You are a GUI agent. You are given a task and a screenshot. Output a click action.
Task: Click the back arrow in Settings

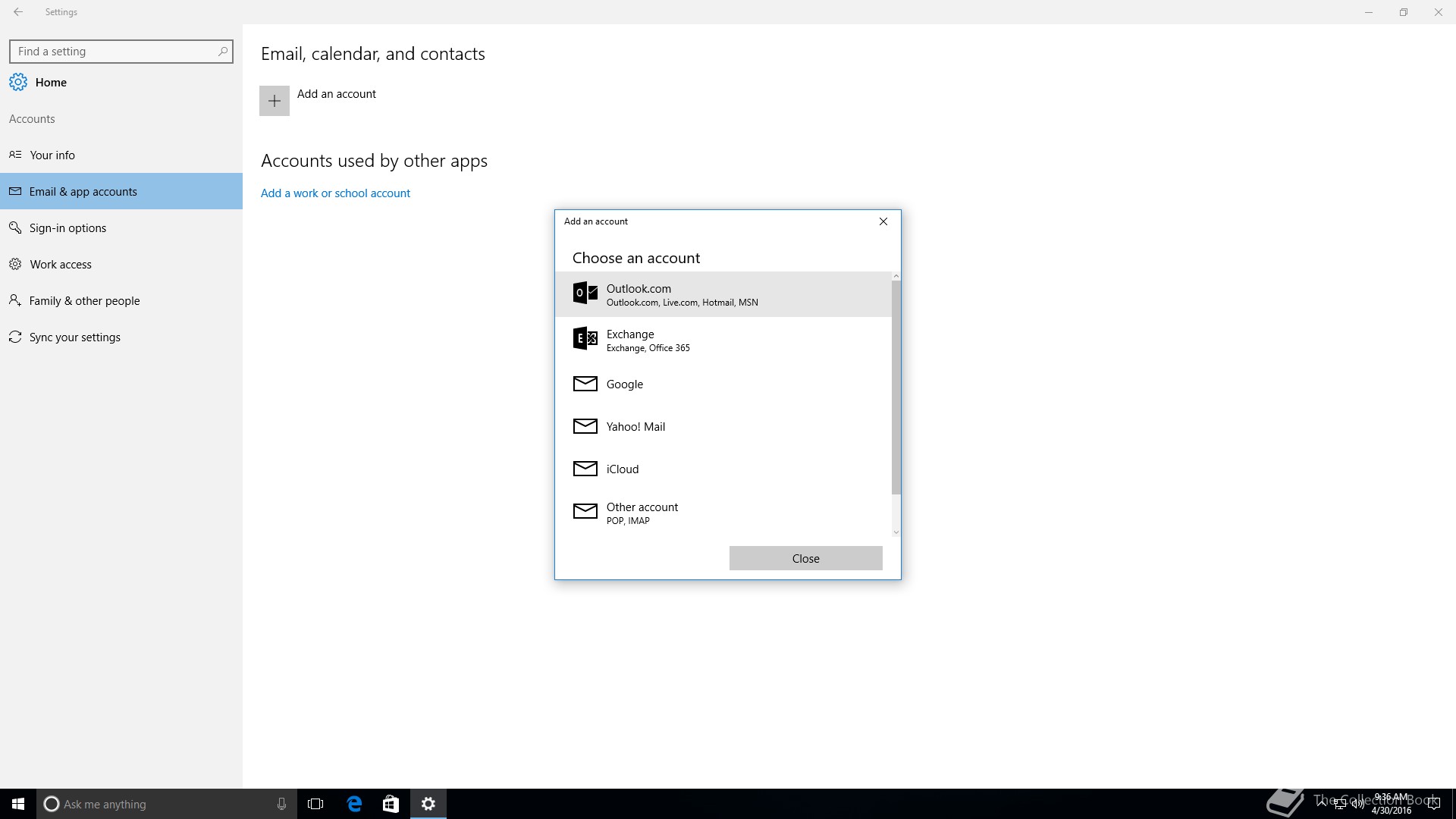point(18,12)
